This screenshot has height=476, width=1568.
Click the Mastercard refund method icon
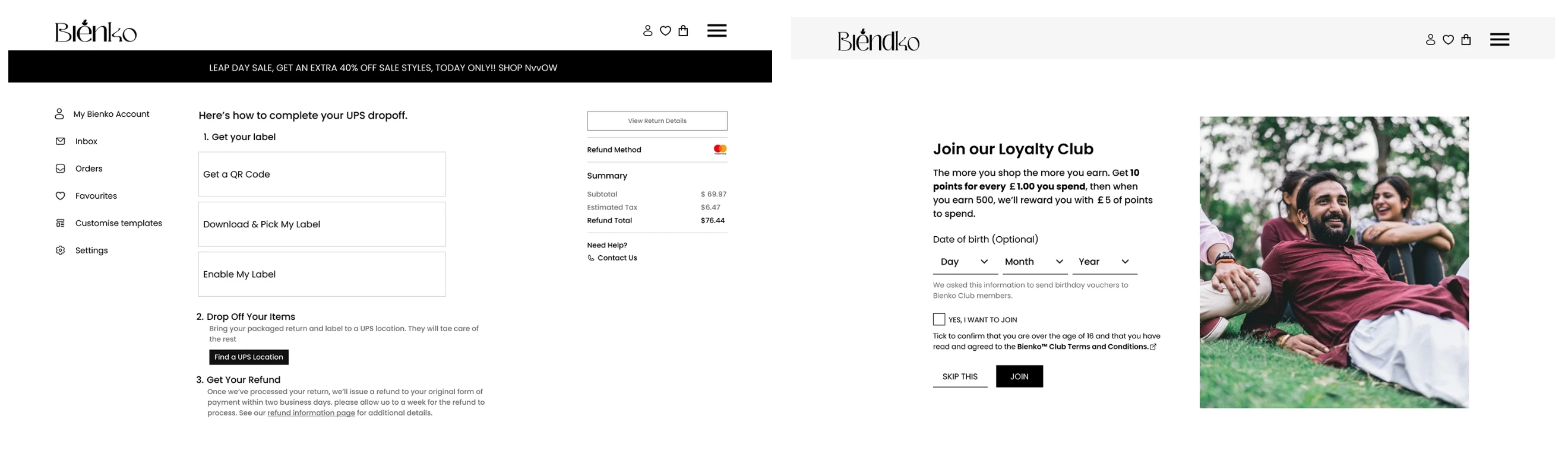(x=720, y=150)
